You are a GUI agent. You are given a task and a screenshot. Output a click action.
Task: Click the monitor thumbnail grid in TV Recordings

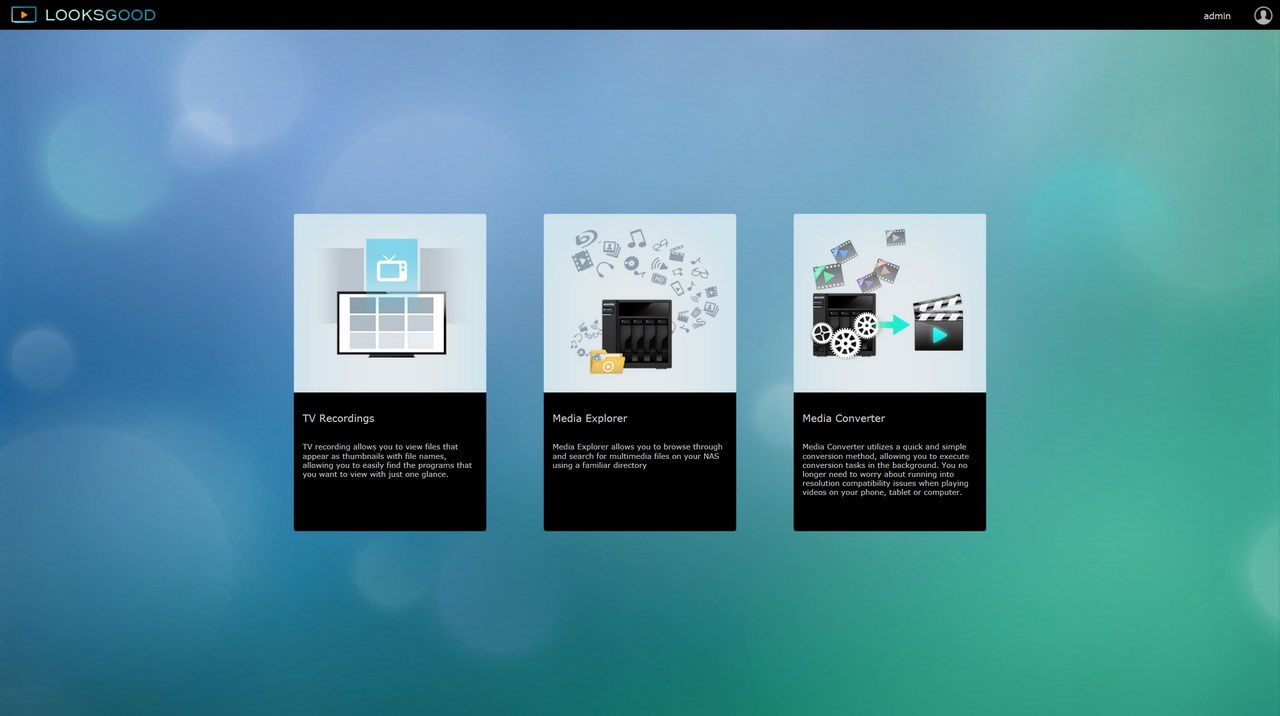point(392,322)
